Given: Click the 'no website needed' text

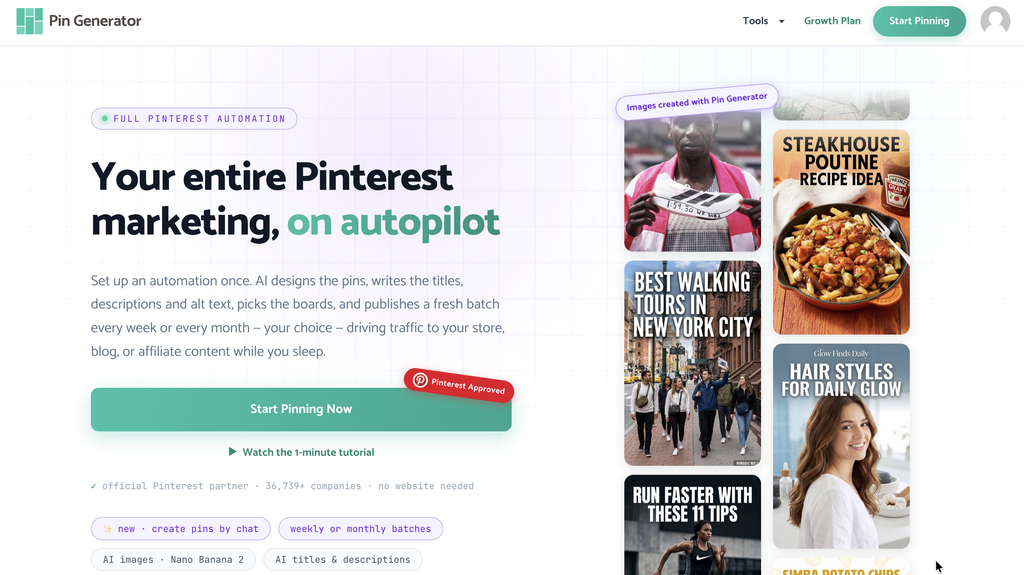Looking at the screenshot, I should [x=426, y=486].
